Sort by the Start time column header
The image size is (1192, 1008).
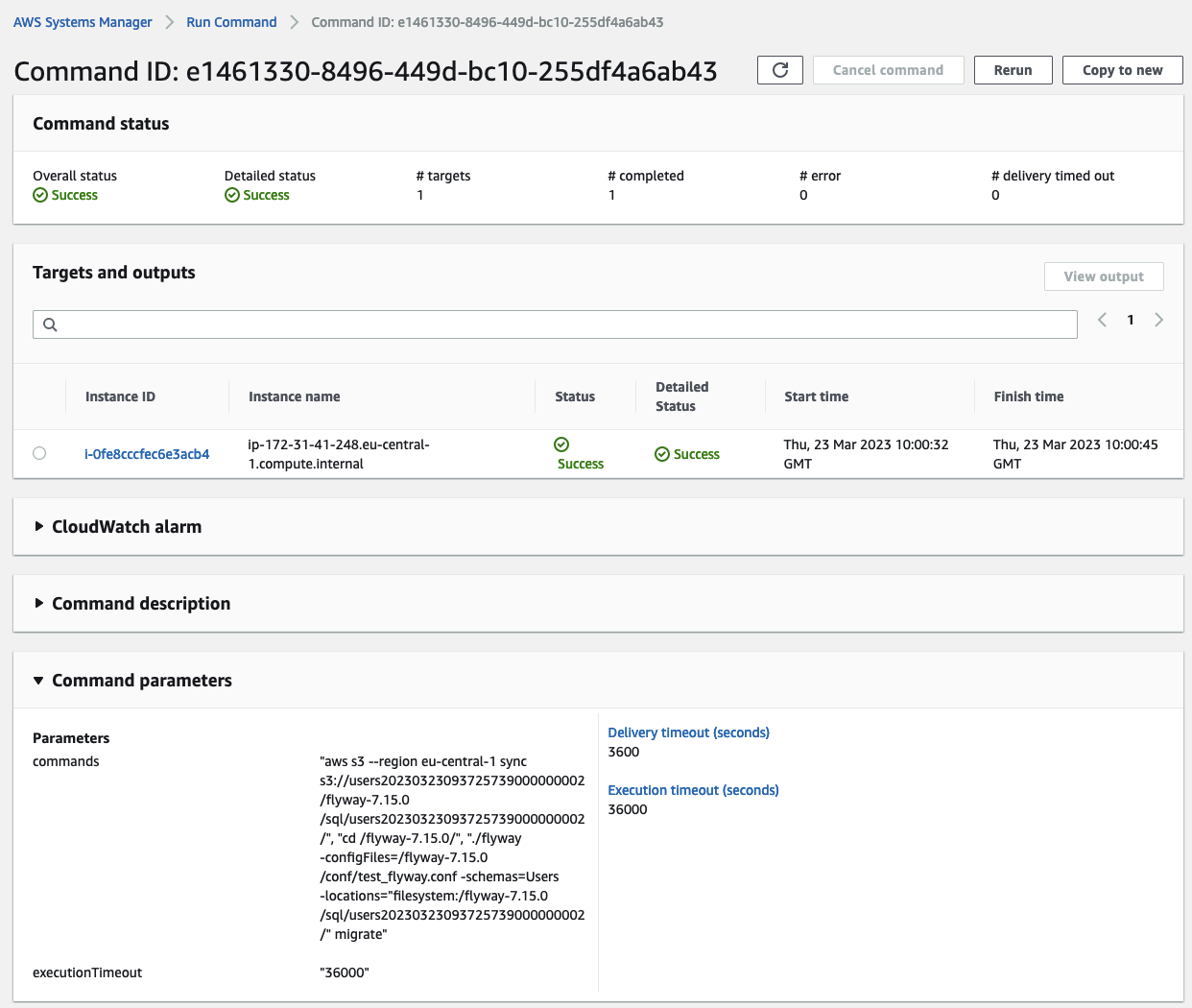pos(816,396)
